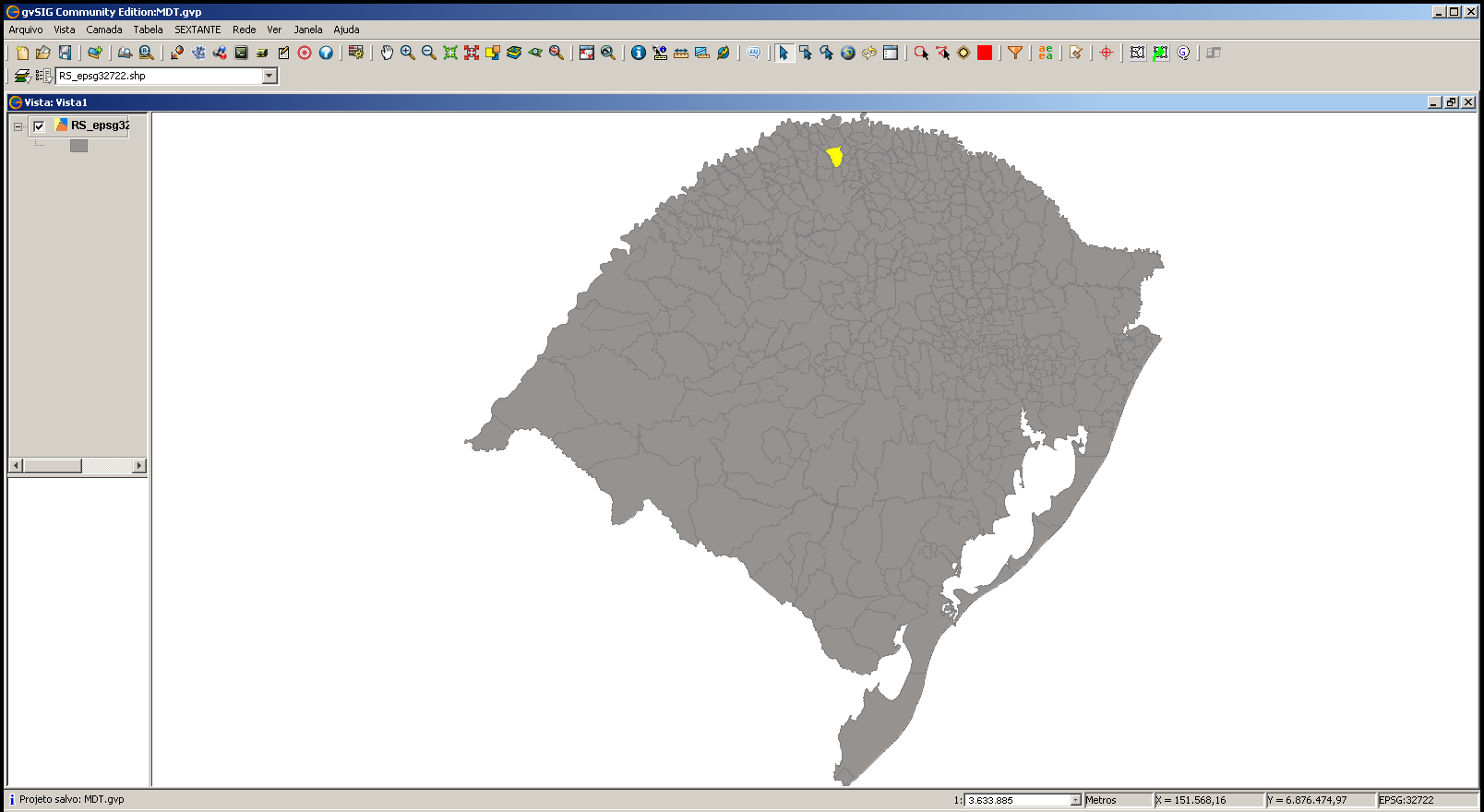Click the orange filter funnel icon
The width and height of the screenshot is (1484, 812).
tap(1015, 53)
